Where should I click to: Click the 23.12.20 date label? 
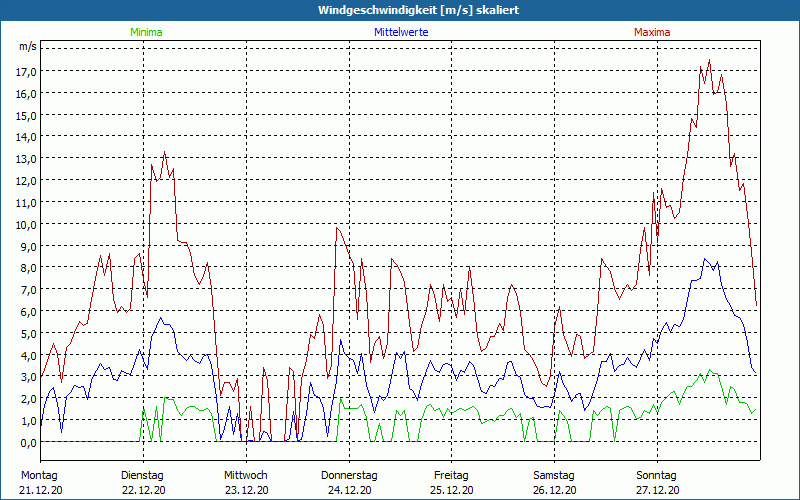click(246, 490)
